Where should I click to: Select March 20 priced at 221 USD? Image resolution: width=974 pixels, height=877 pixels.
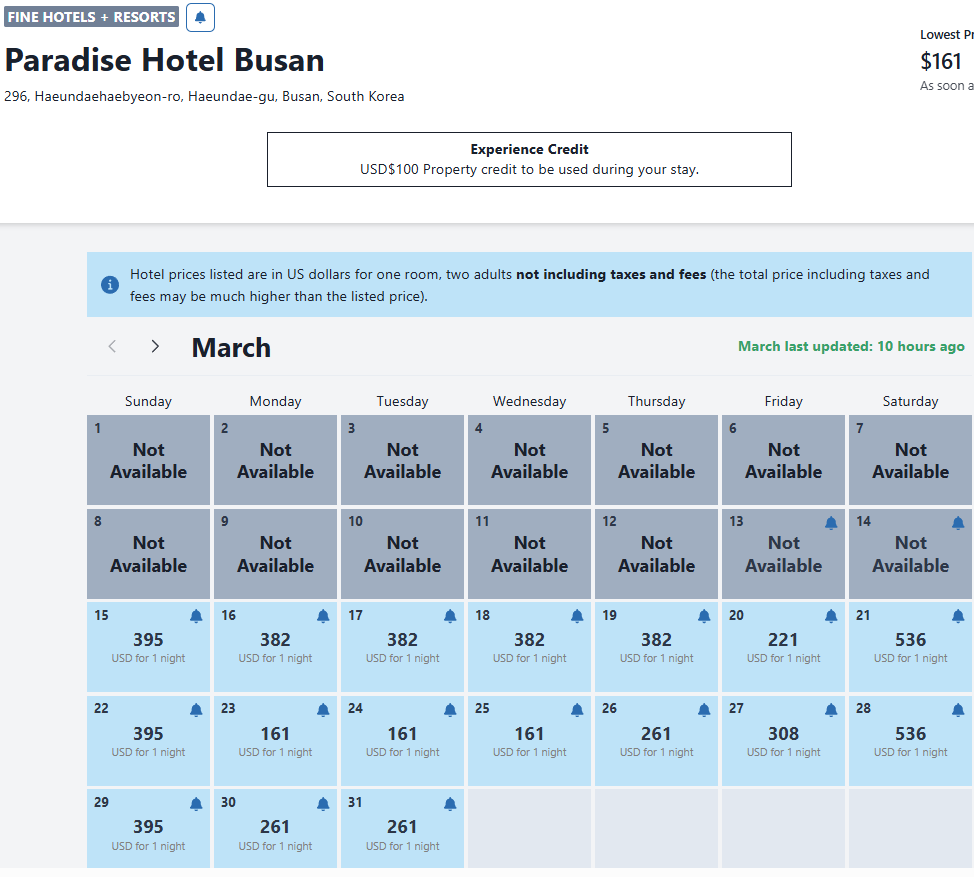(783, 647)
